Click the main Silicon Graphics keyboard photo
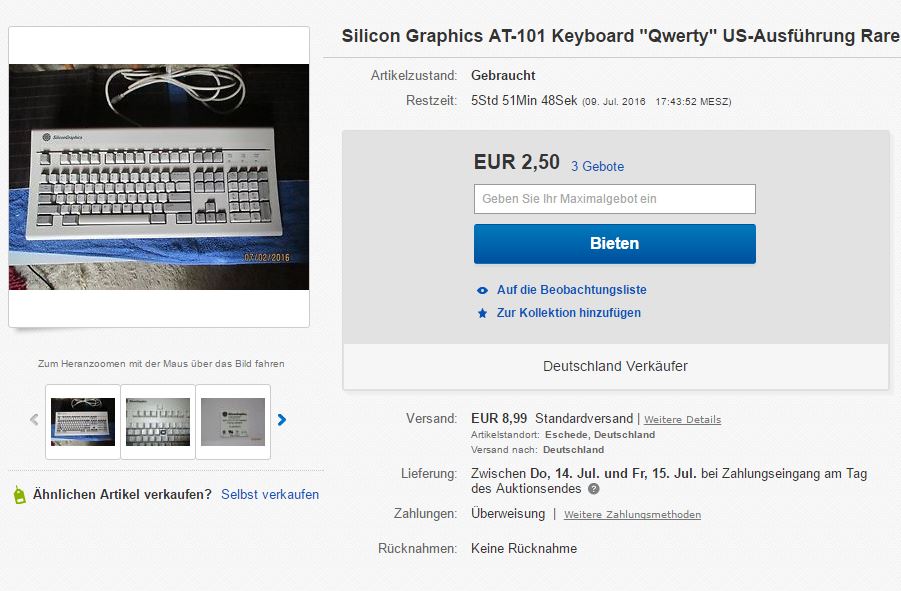This screenshot has height=591, width=901. tap(159, 177)
